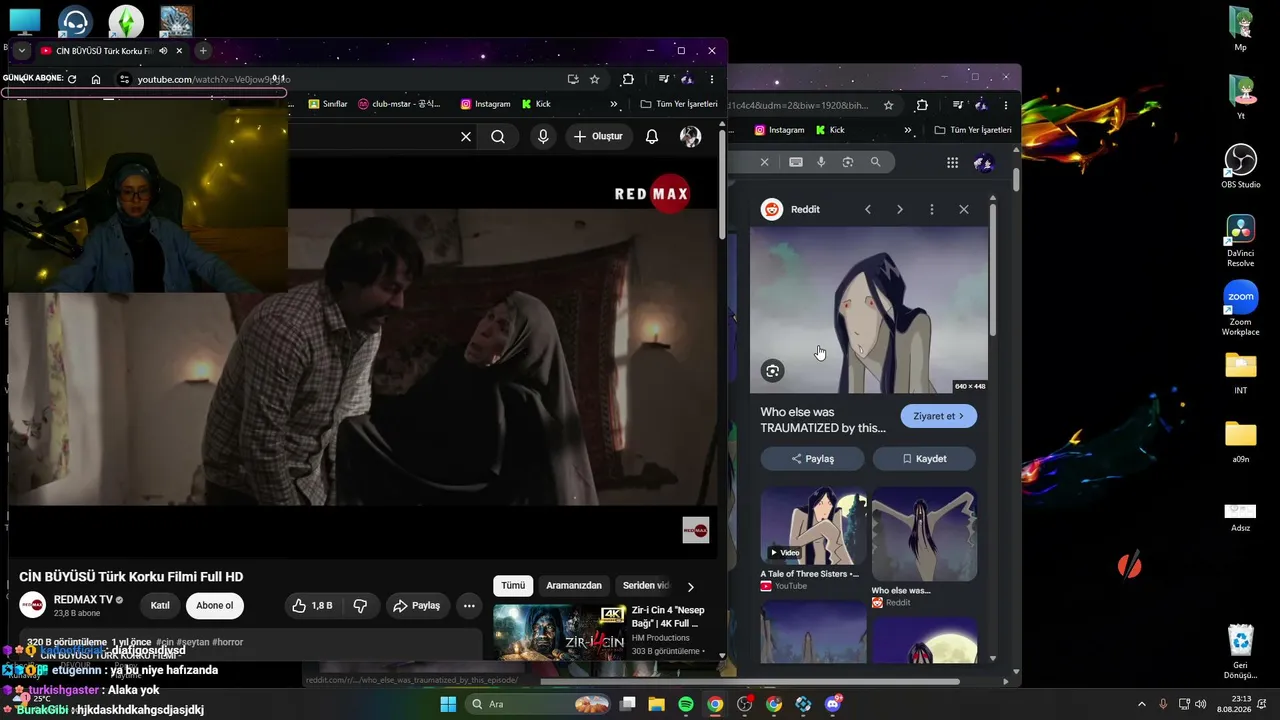Share the video with Paylaş under the player
This screenshot has height=720, width=1280.
[417, 606]
